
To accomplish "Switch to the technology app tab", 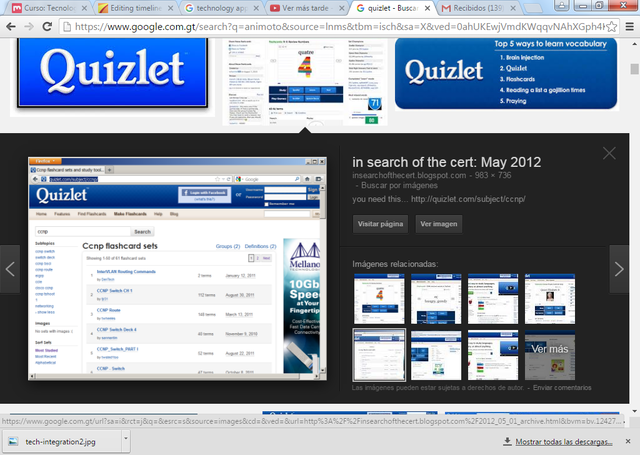I will point(222,8).
